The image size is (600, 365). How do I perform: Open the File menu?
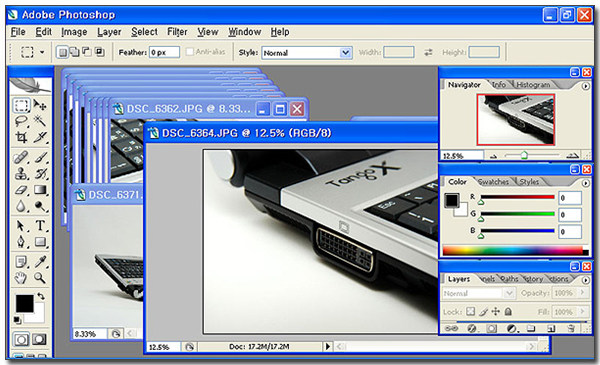point(18,32)
